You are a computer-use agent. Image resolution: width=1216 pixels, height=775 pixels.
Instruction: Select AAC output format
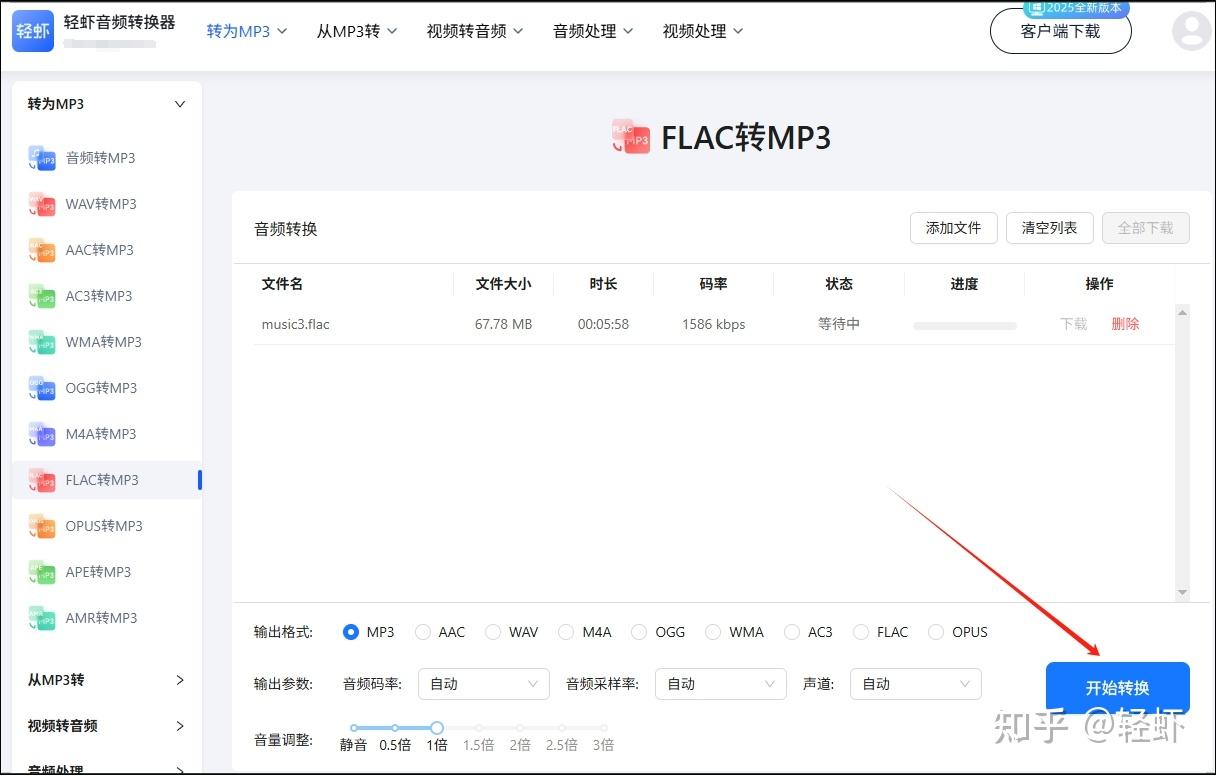point(423,632)
